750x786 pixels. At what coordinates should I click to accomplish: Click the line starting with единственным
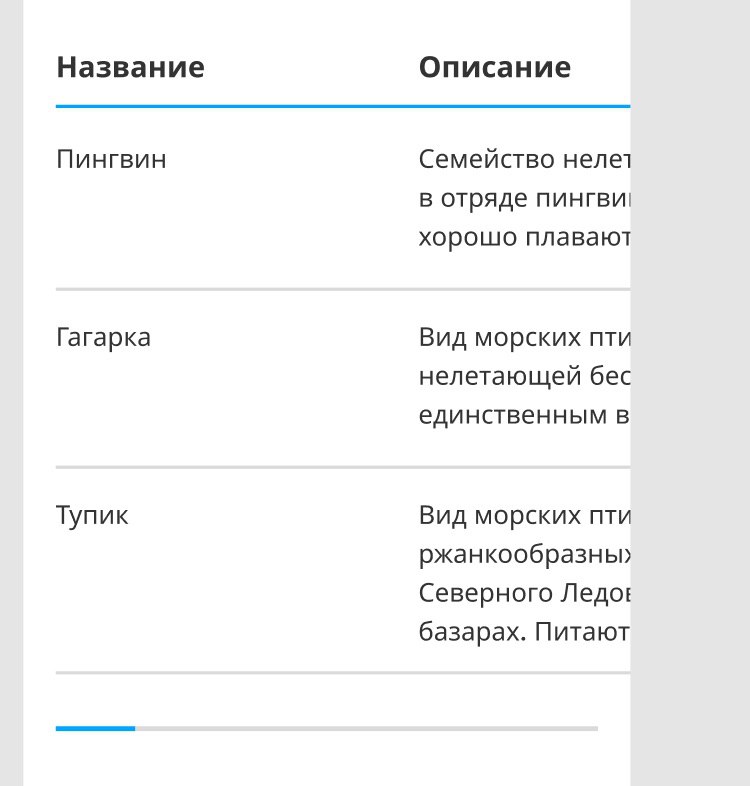pos(524,416)
